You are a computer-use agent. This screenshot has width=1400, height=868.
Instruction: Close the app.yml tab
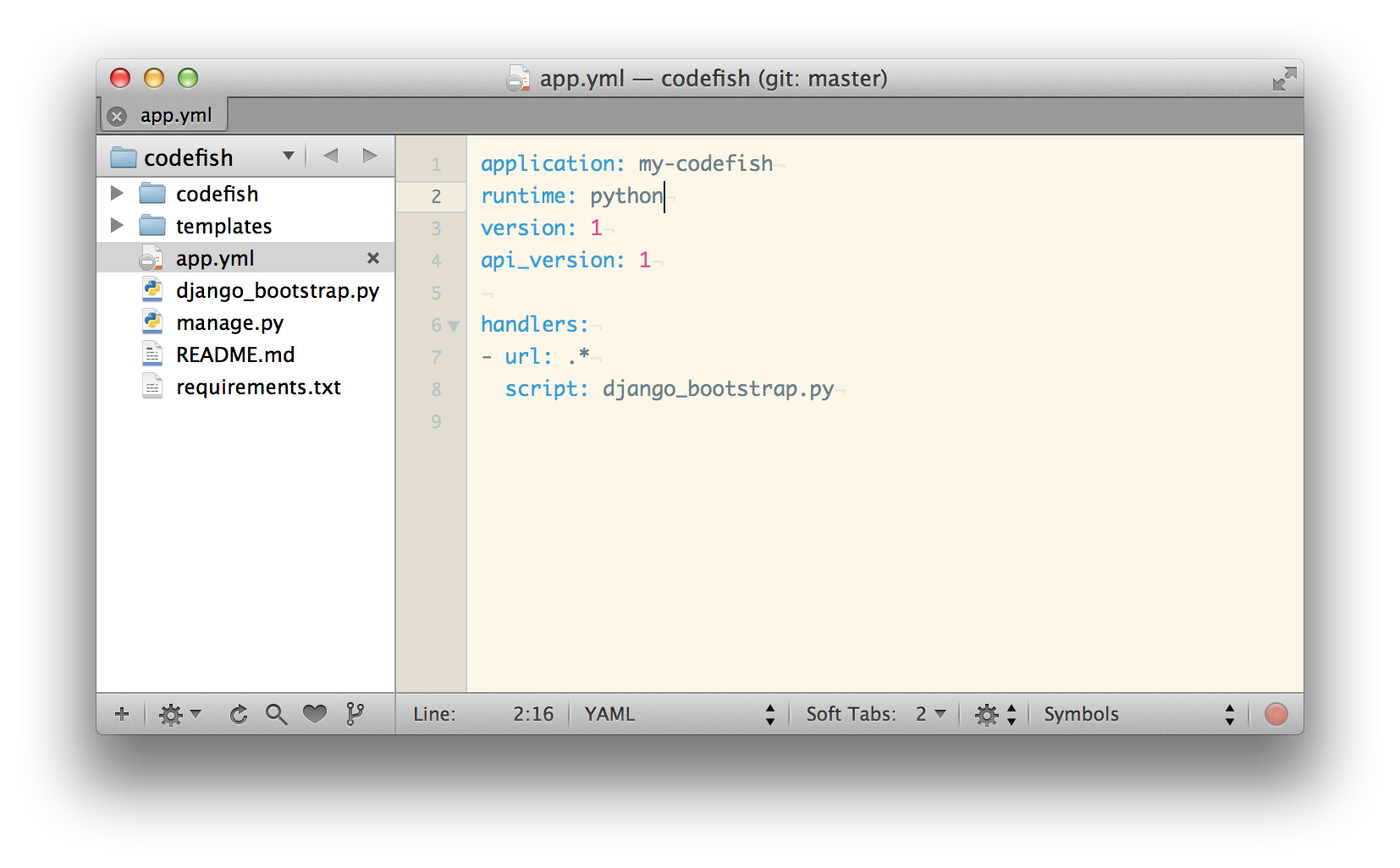(118, 116)
